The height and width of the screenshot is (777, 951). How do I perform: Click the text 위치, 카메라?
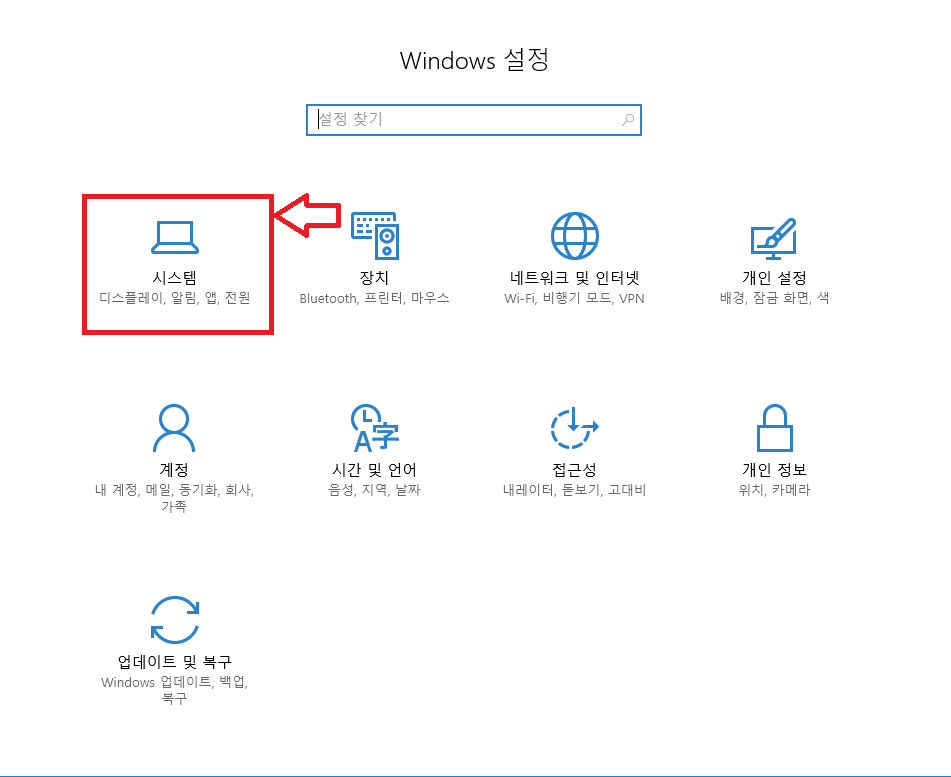(x=775, y=489)
